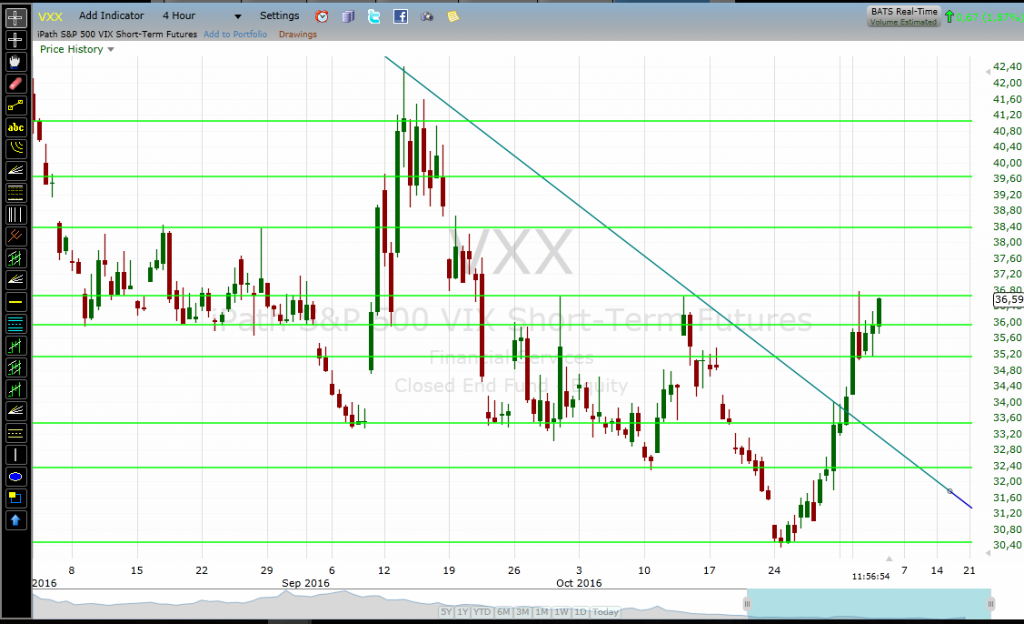Activate the hand pan tool
This screenshot has height=624, width=1024.
click(x=16, y=61)
